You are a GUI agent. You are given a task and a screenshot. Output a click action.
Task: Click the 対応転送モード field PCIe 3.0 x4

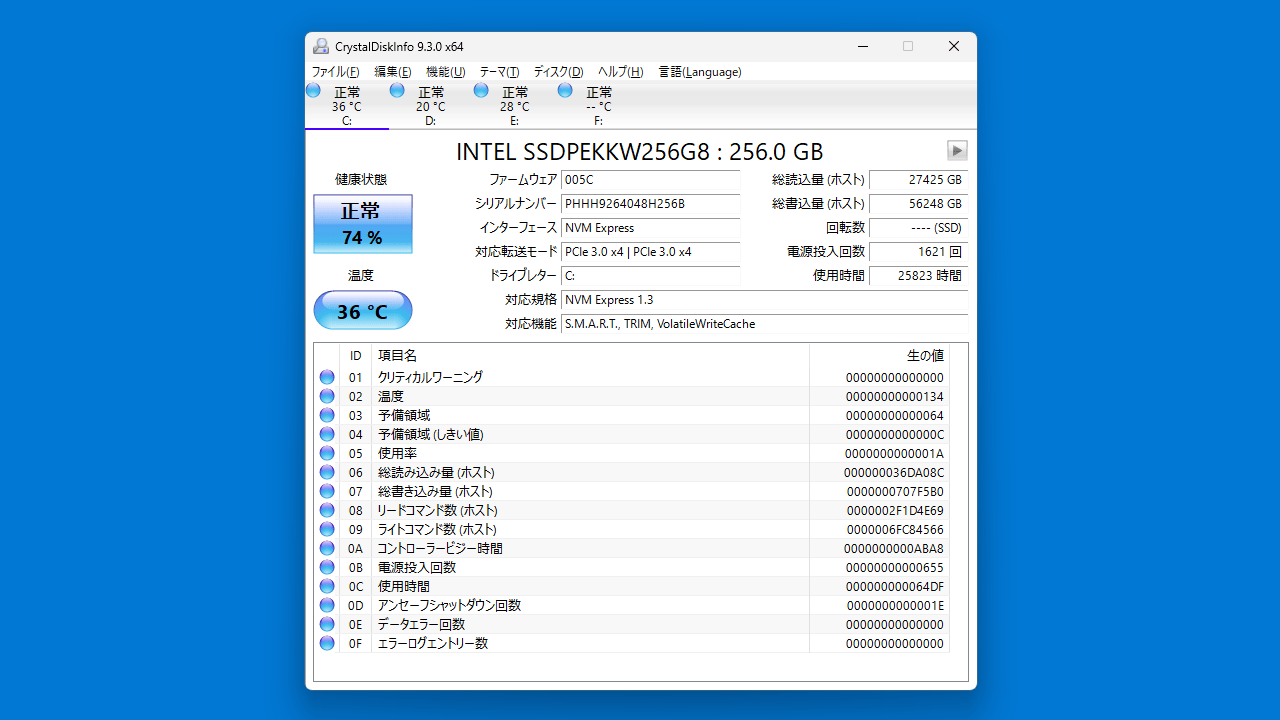pos(651,252)
